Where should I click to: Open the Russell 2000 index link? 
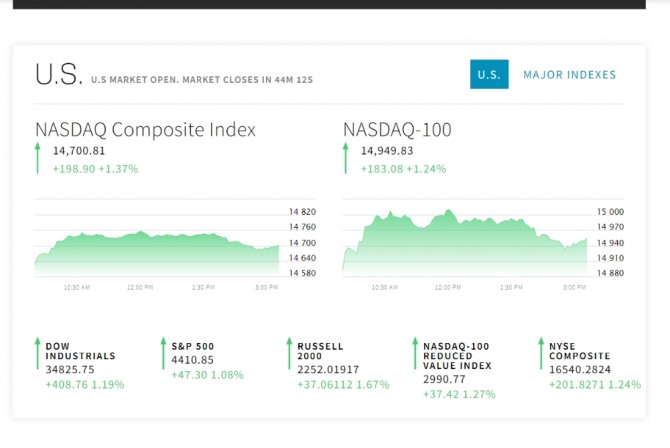320,351
